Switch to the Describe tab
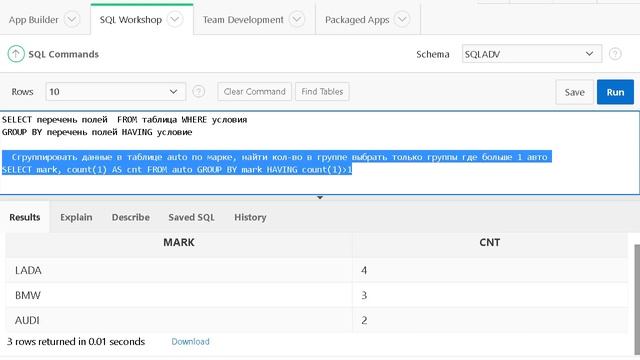 131,217
